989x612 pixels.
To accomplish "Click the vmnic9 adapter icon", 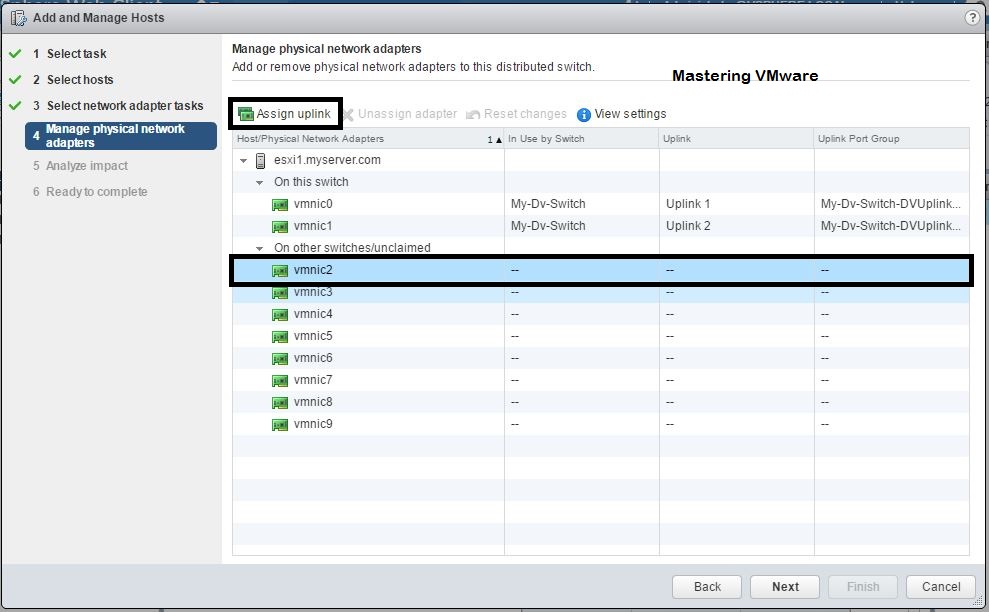I will 280,423.
